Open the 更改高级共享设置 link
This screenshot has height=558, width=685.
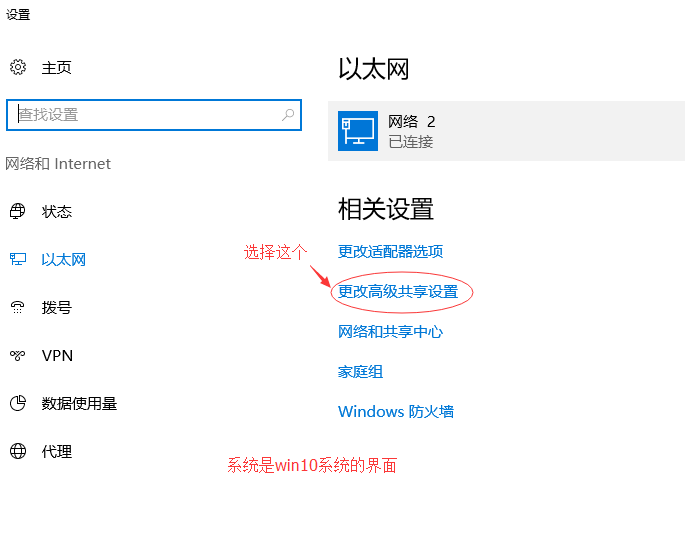pos(398,291)
